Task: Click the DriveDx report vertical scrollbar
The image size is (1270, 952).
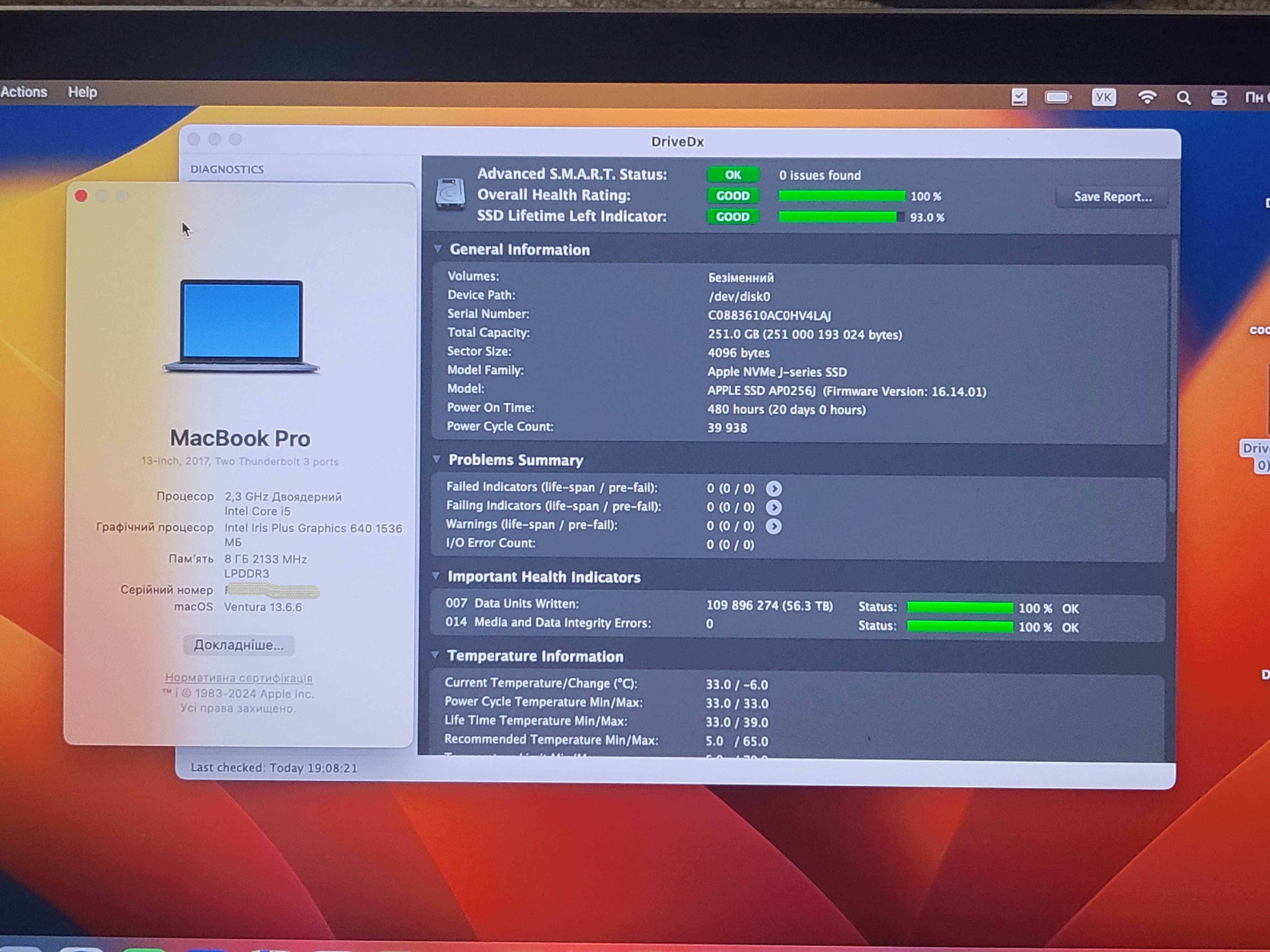Action: pyautogui.click(x=1173, y=376)
